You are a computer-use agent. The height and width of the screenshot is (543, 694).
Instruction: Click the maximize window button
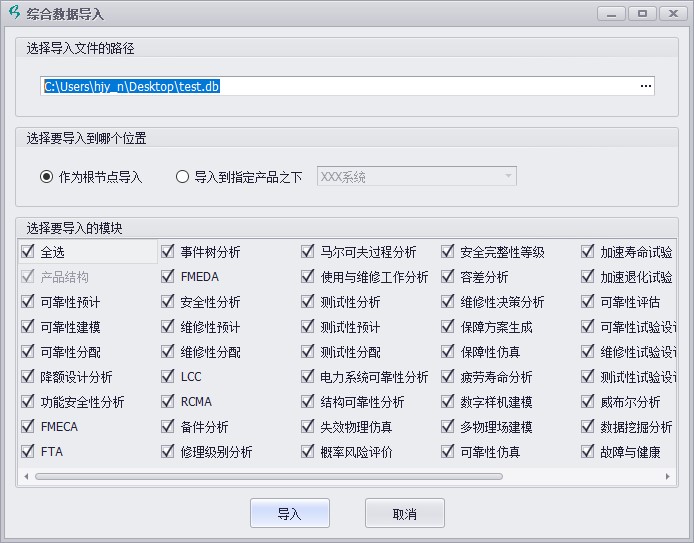point(642,13)
